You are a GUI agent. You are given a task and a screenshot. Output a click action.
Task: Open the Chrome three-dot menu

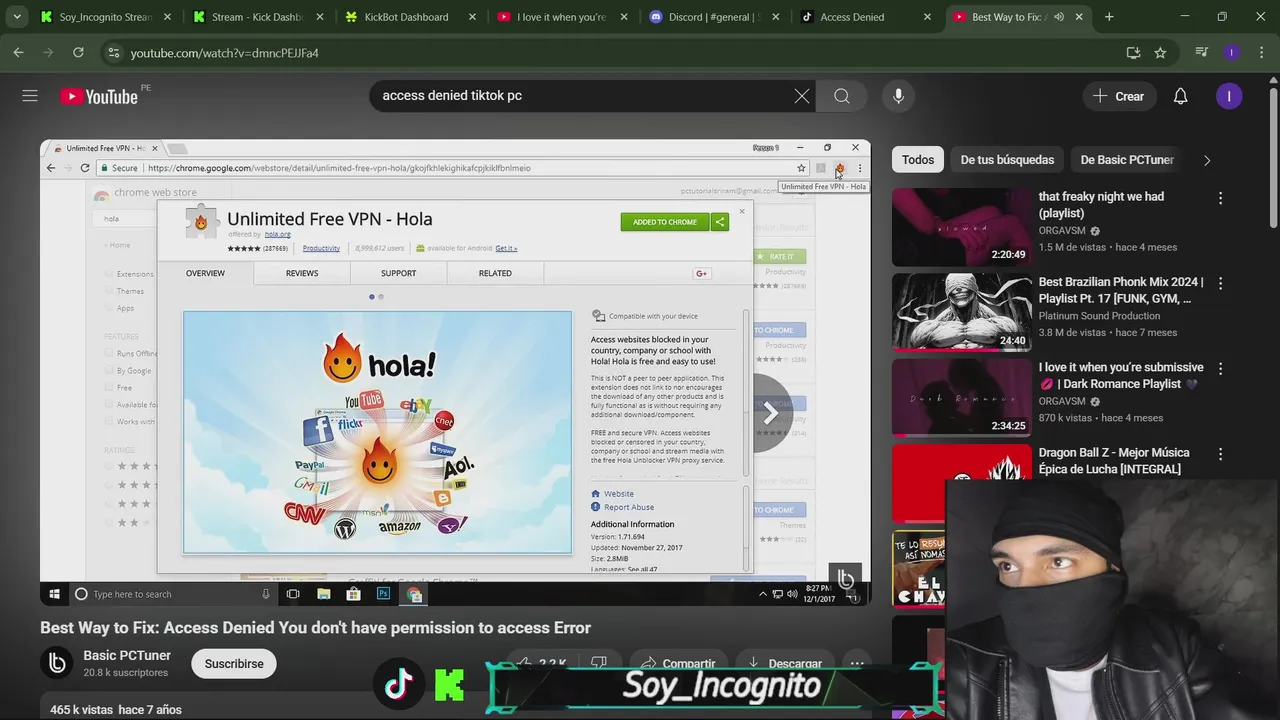coord(1260,53)
